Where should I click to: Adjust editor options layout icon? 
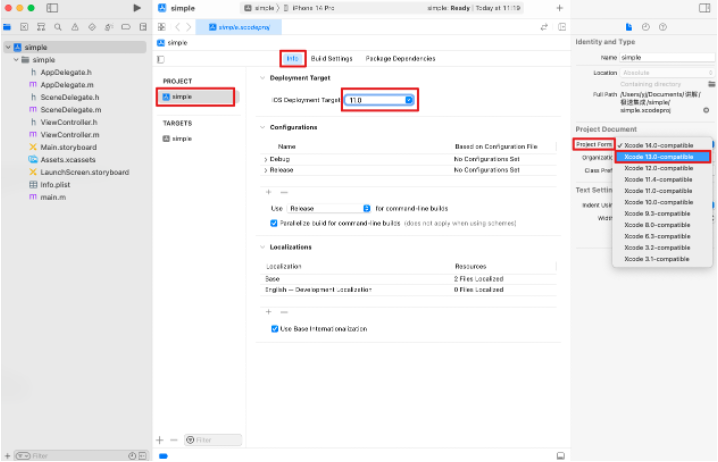pyautogui.click(x=562, y=27)
